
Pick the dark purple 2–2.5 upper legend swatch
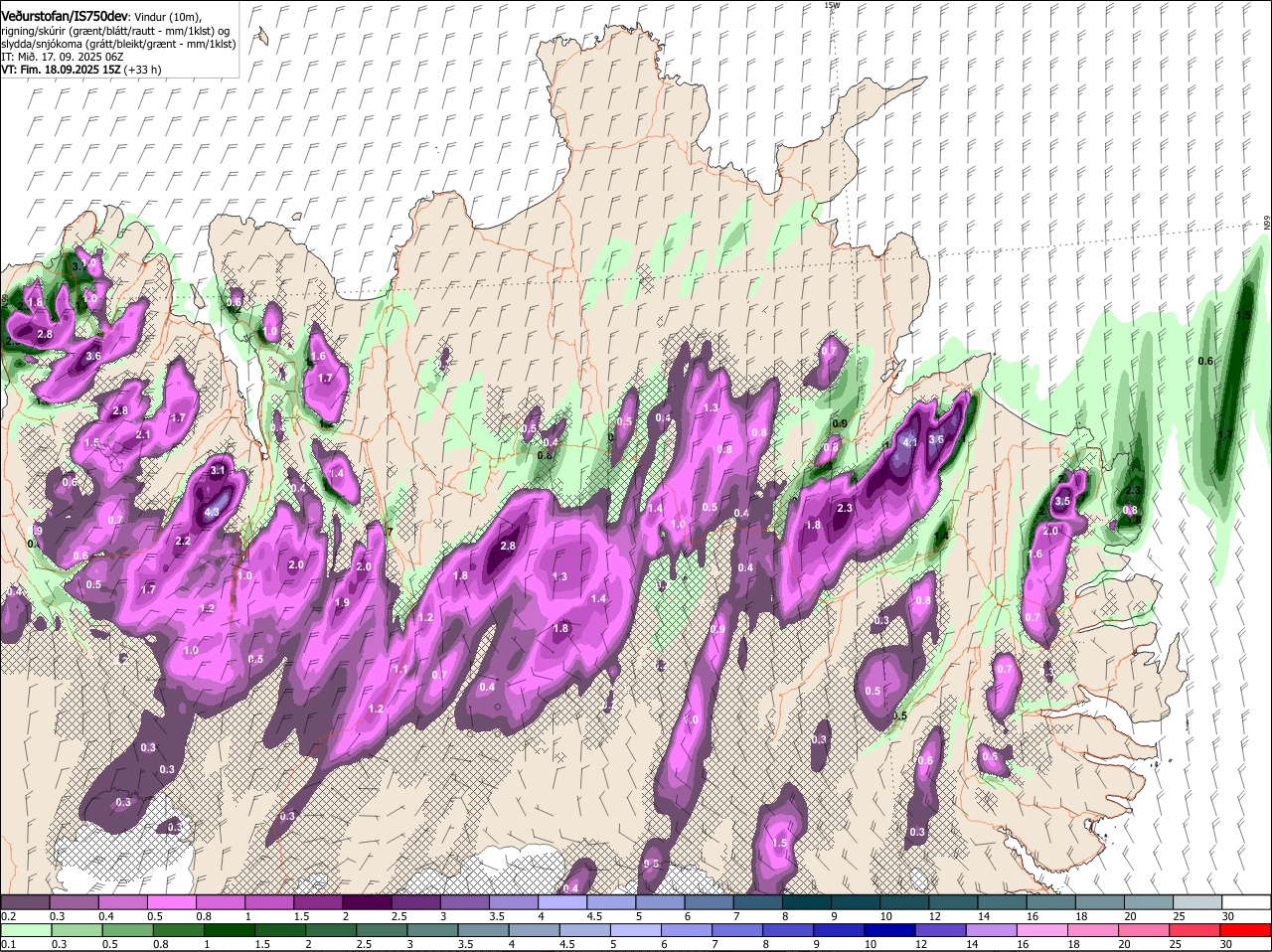368,902
